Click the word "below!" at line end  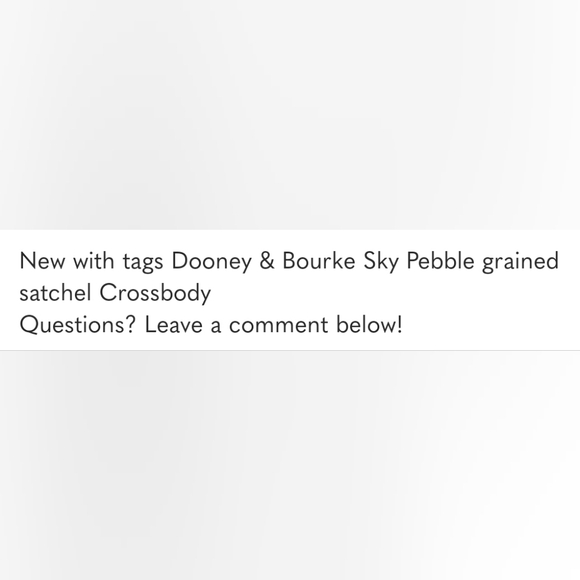[x=369, y=325]
